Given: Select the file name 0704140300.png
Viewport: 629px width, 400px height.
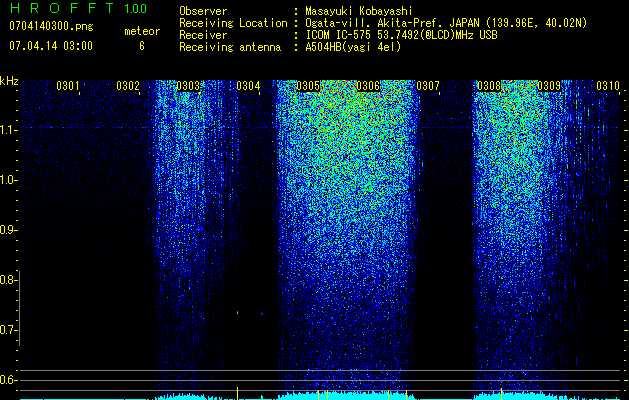Looking at the screenshot, I should [x=51, y=26].
